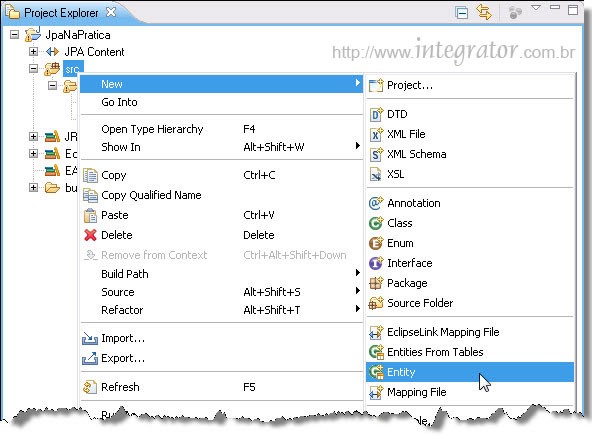The height and width of the screenshot is (436, 592).
Task: Click the Annotation icon
Action: tap(376, 203)
